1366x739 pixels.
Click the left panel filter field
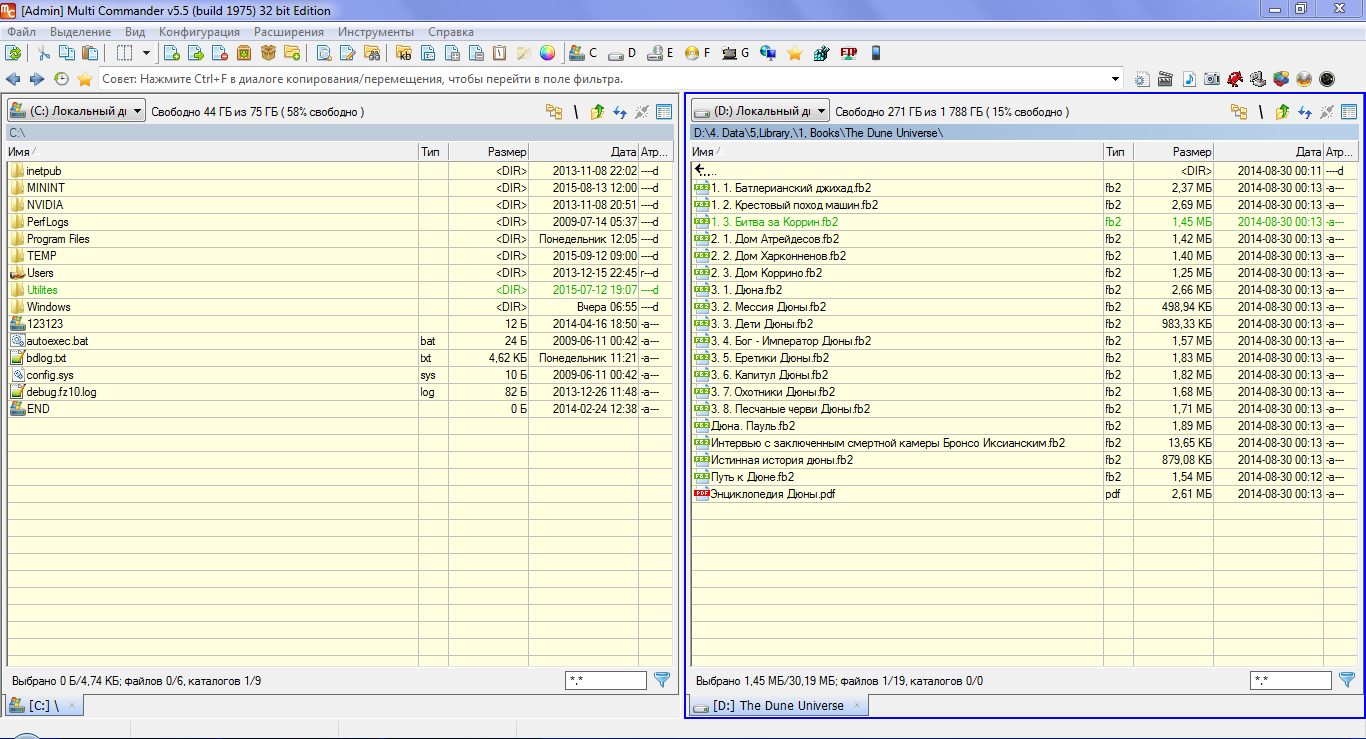click(606, 681)
